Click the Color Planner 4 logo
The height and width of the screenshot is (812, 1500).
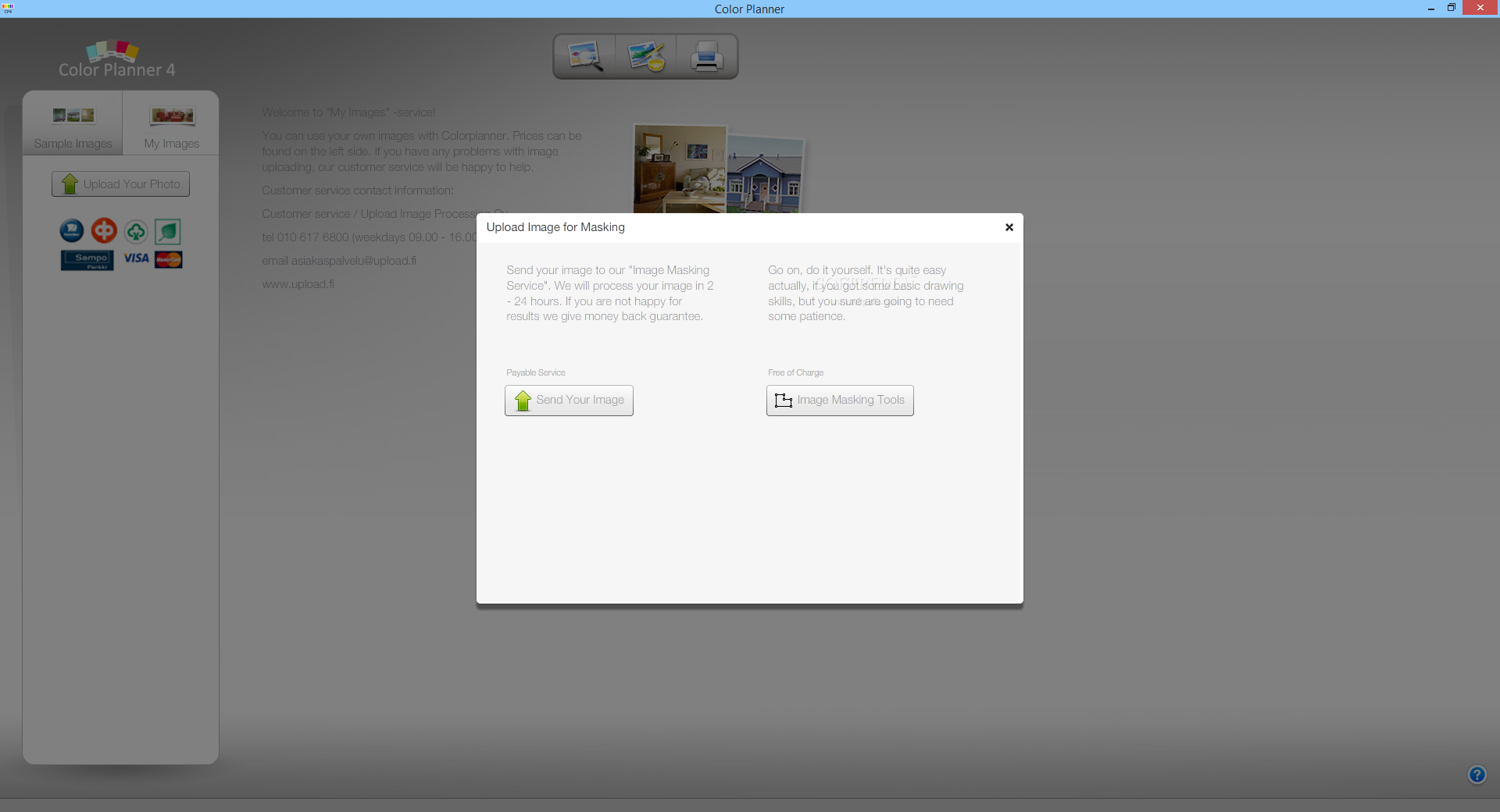tap(116, 59)
